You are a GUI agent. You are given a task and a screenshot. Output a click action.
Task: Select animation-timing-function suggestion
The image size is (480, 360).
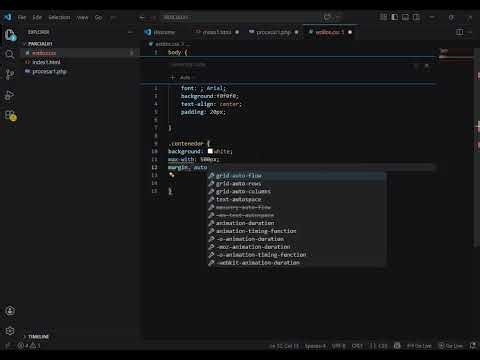click(297, 231)
